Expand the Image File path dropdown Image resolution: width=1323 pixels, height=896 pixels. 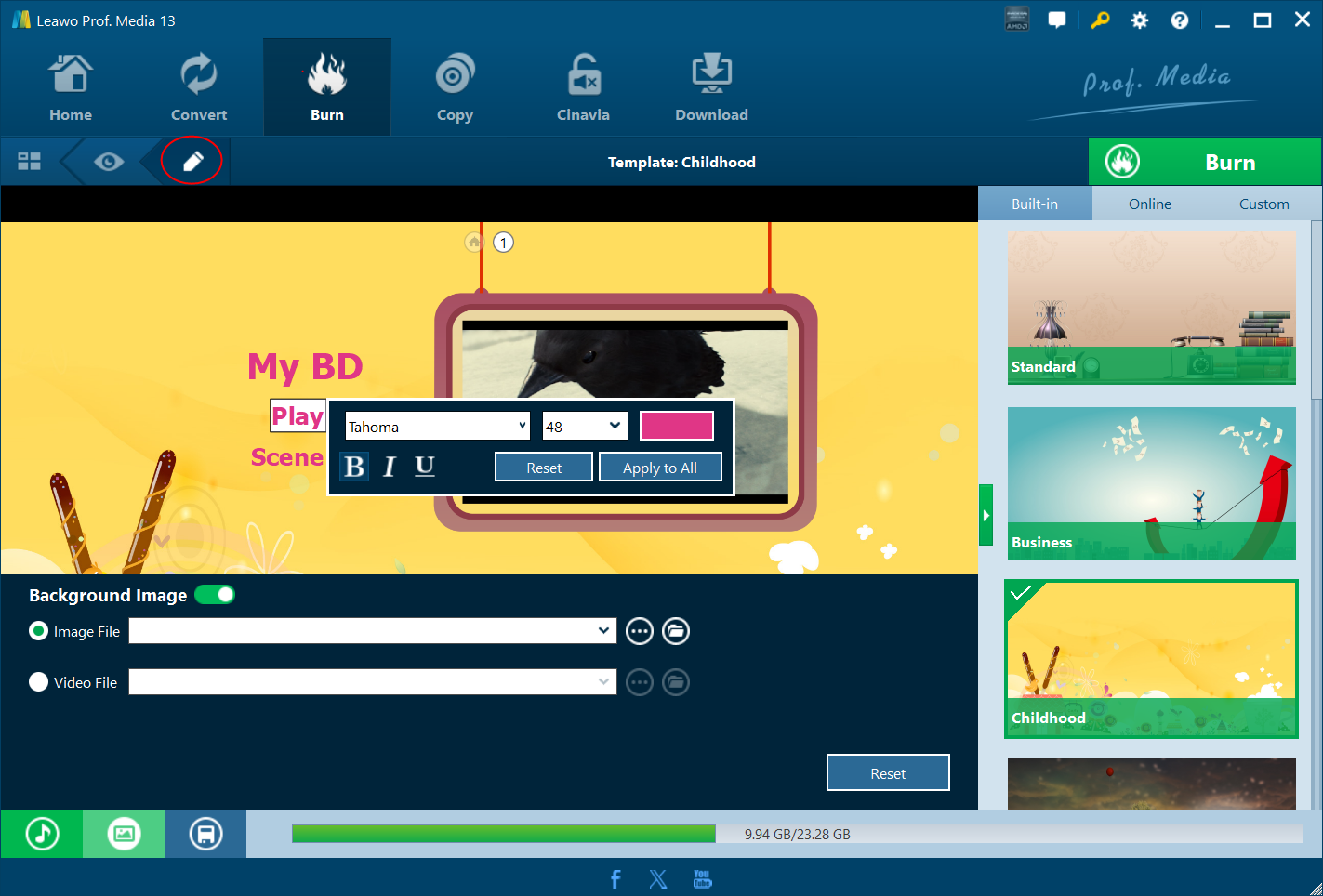(604, 631)
